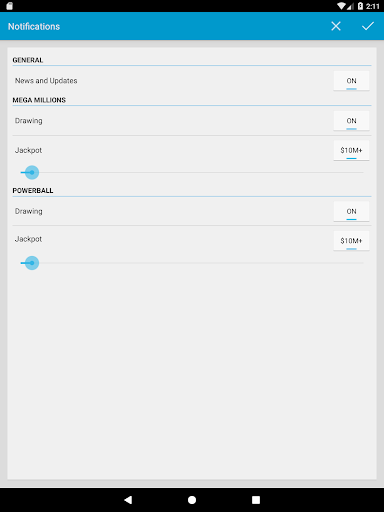Tap the Android back navigation icon
384x512 pixels.
128,500
